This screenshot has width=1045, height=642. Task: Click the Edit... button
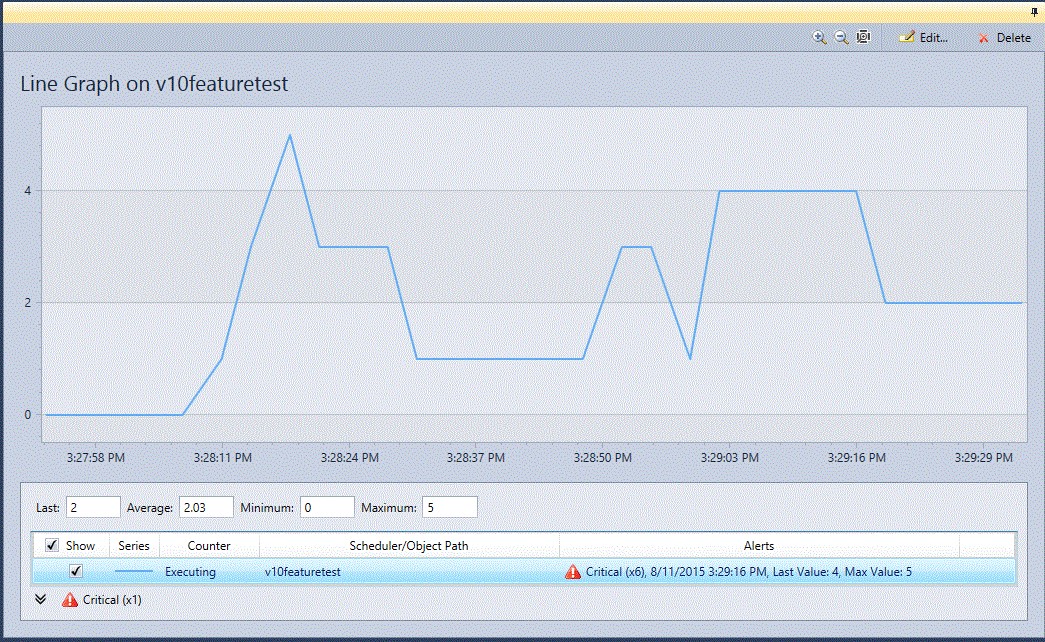(924, 37)
